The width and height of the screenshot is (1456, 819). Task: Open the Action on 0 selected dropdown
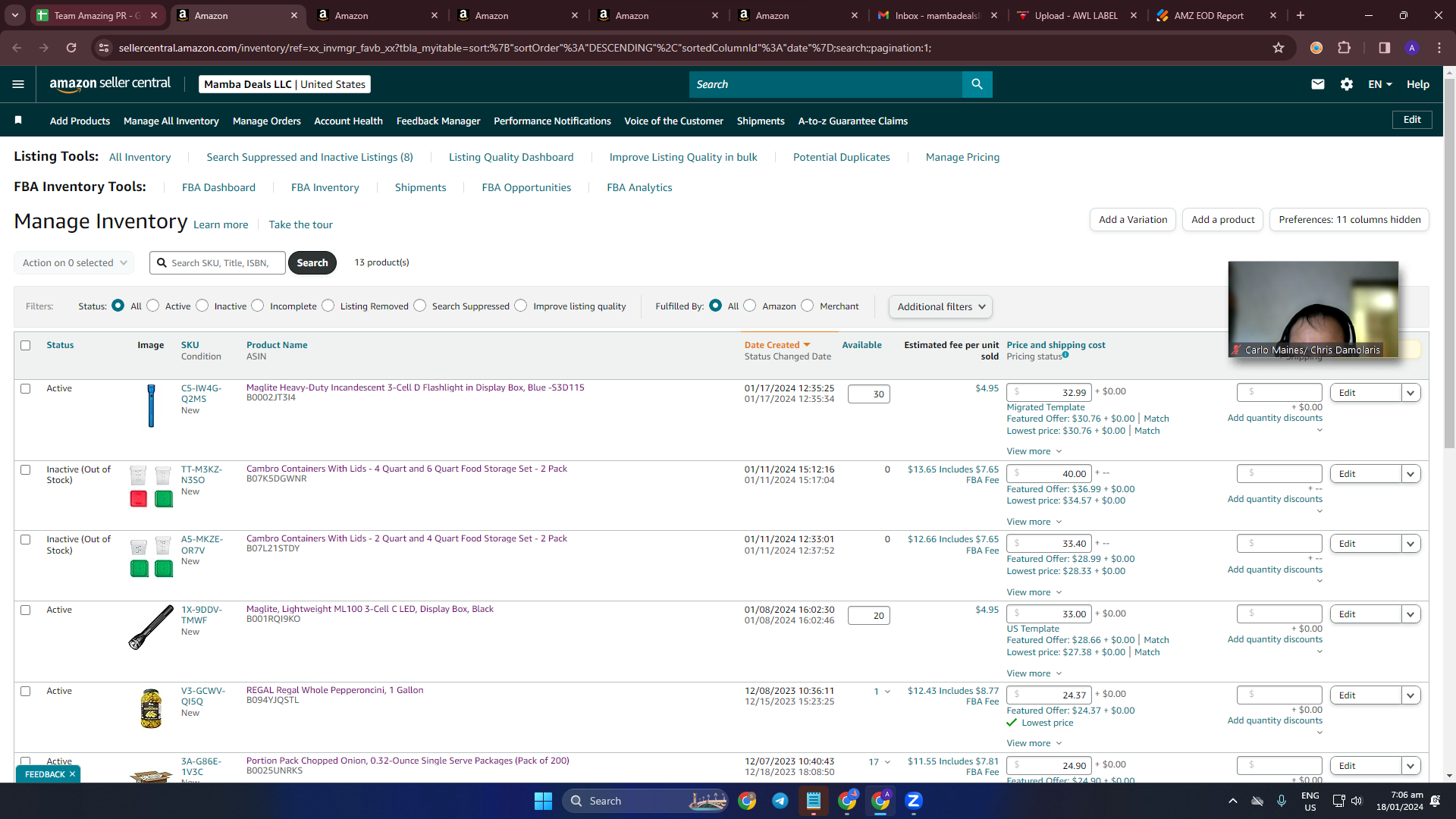pyautogui.click(x=74, y=262)
